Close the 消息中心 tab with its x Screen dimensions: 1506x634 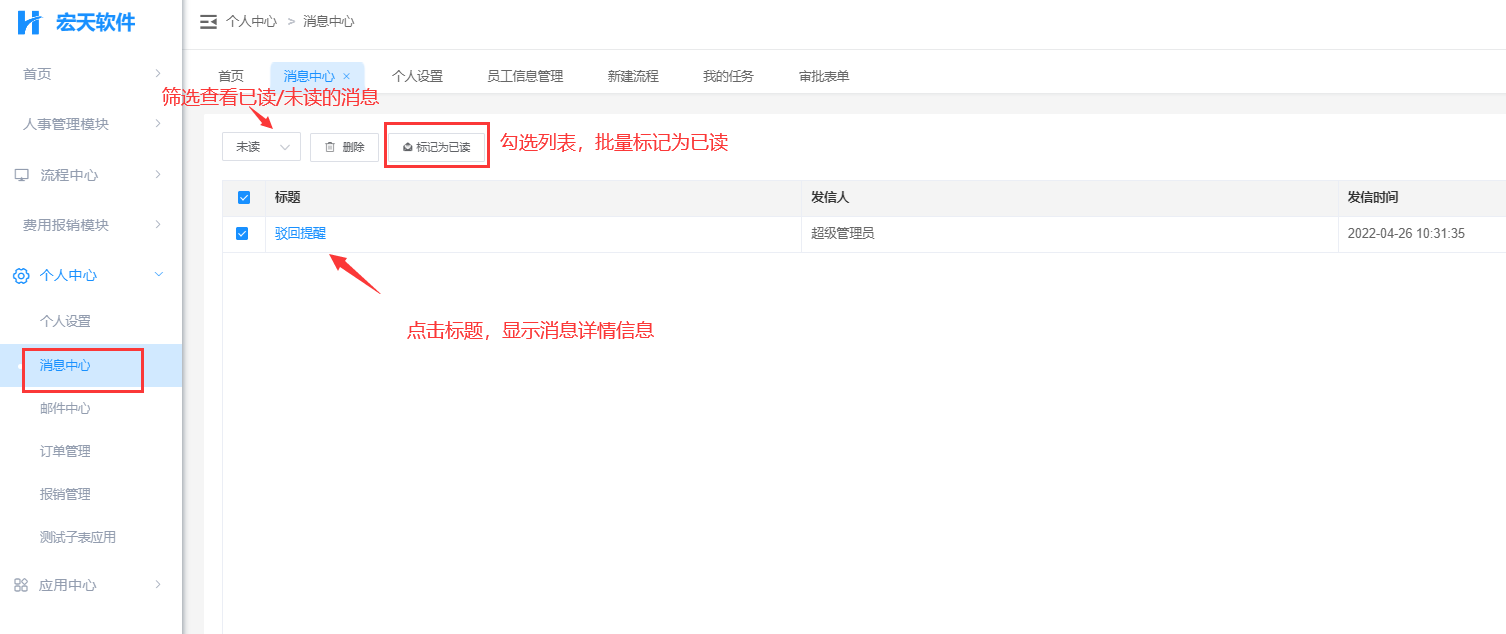(346, 76)
